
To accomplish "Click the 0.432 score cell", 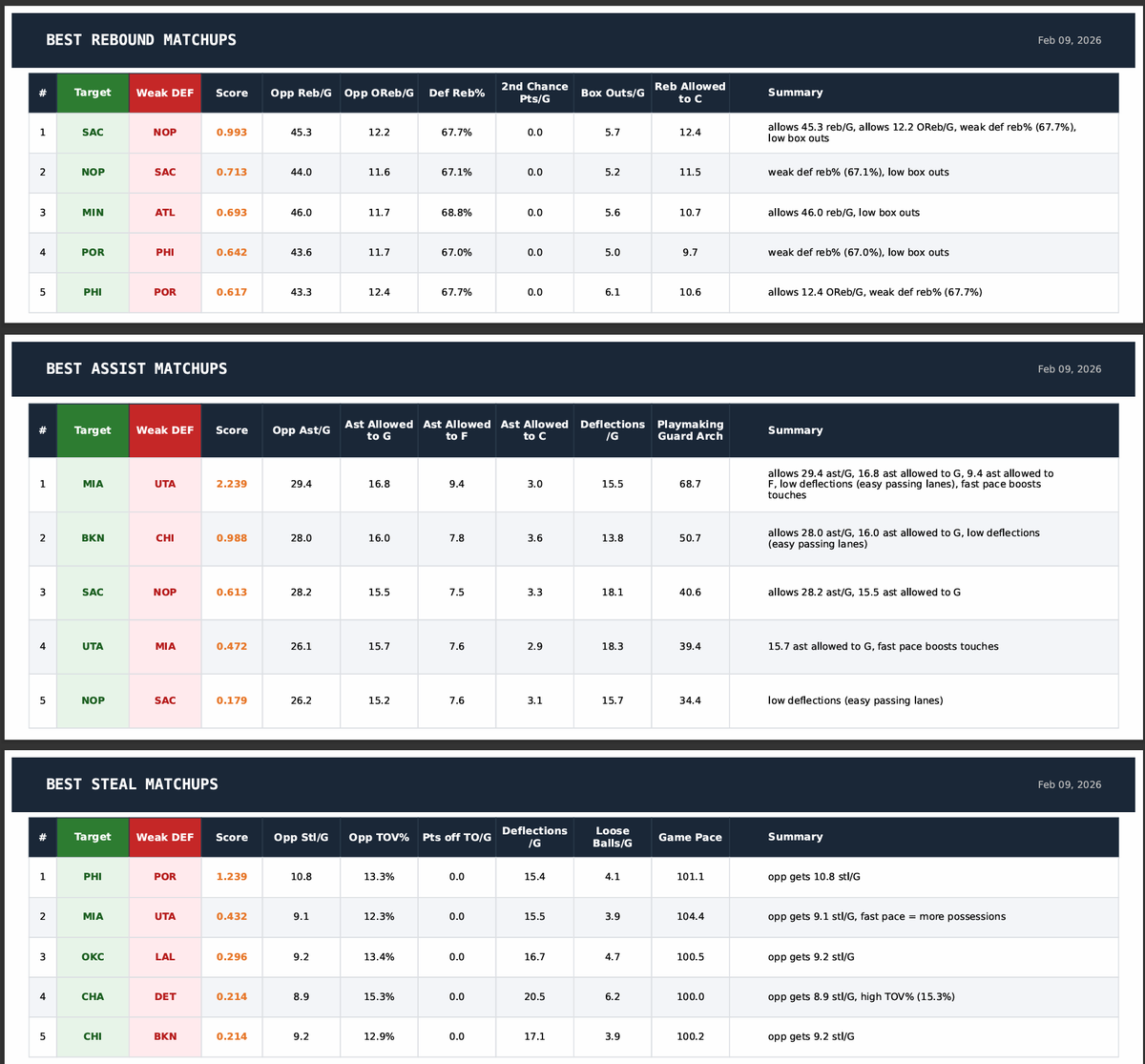I will click(x=232, y=916).
